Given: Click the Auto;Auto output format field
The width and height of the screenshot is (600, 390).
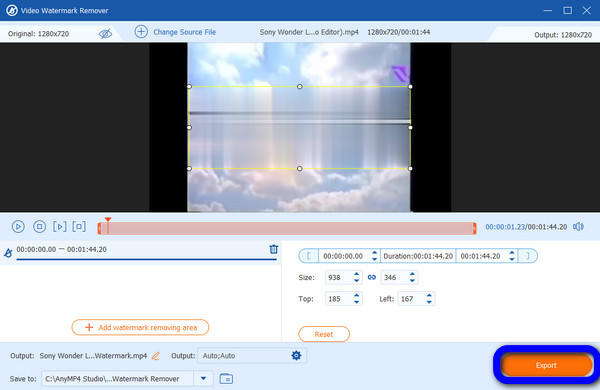Looking at the screenshot, I should (245, 356).
